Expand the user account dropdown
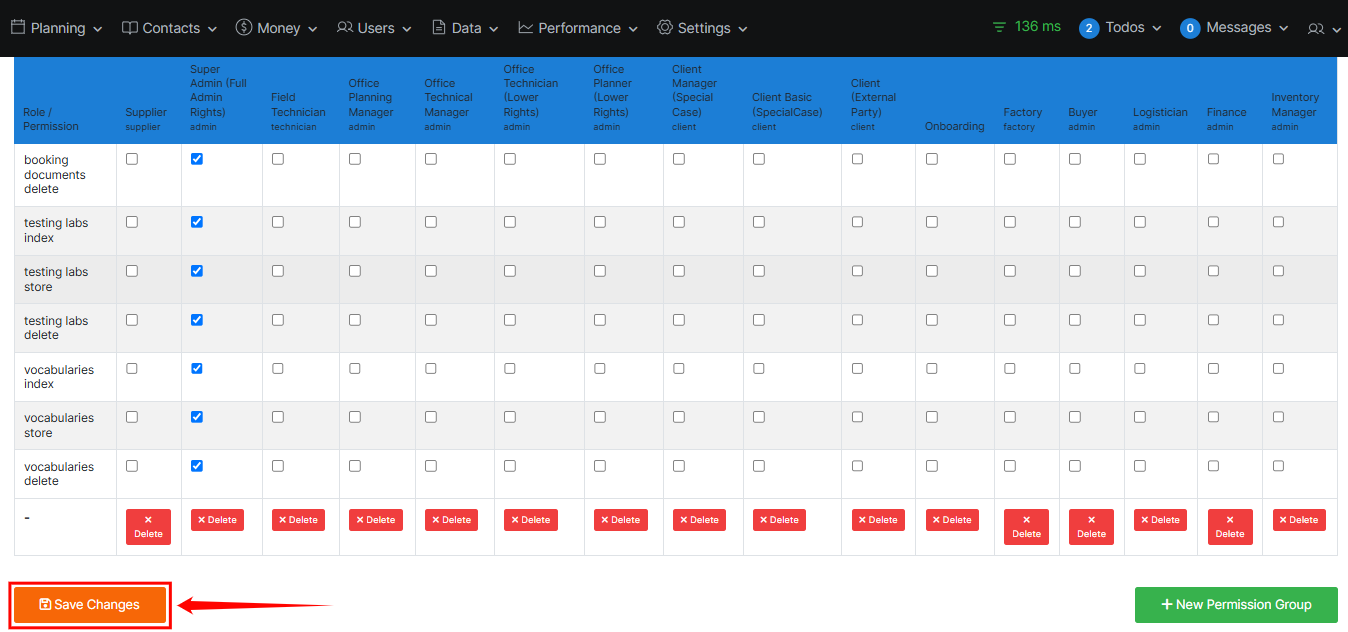This screenshot has height=632, width=1348. tap(1324, 29)
